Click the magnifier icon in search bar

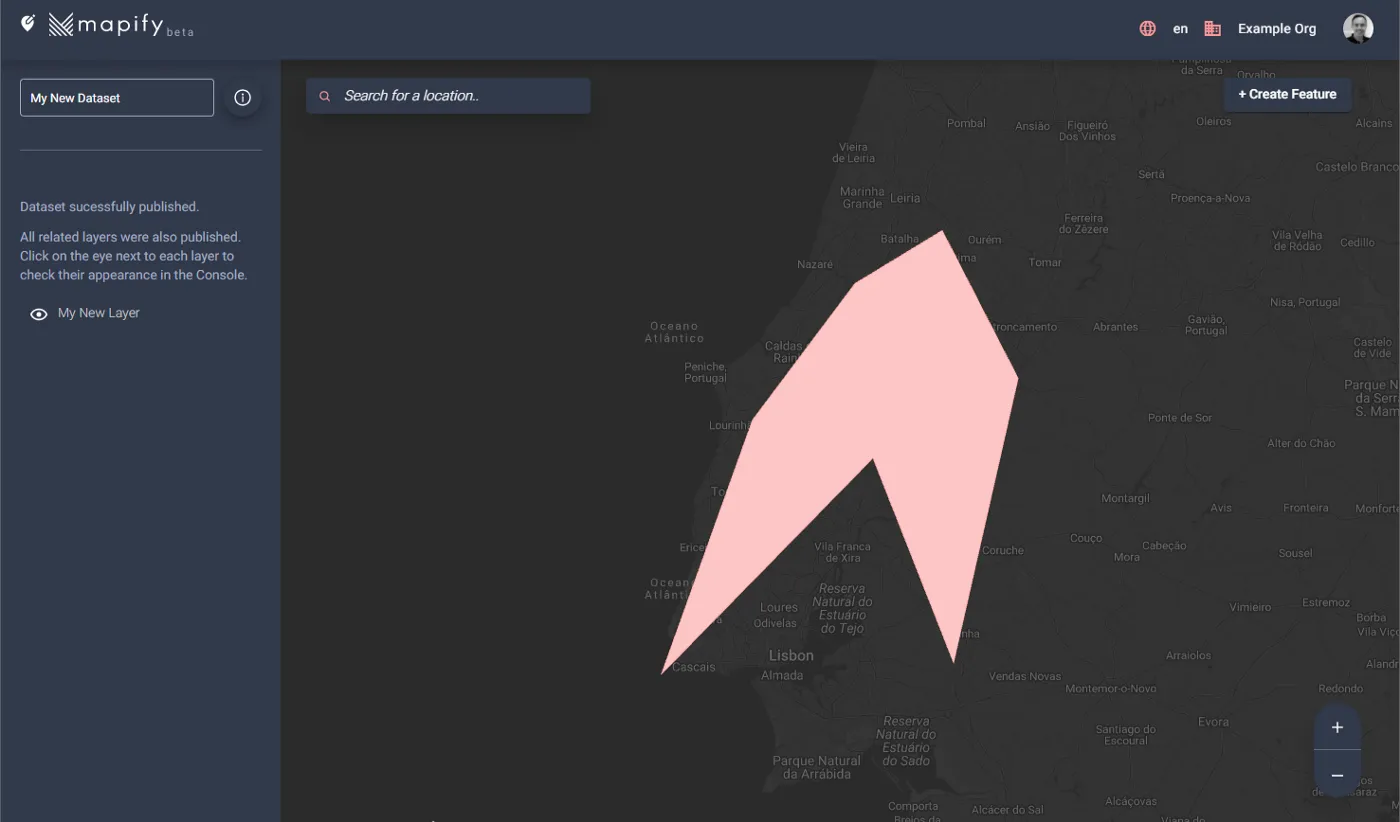[325, 97]
